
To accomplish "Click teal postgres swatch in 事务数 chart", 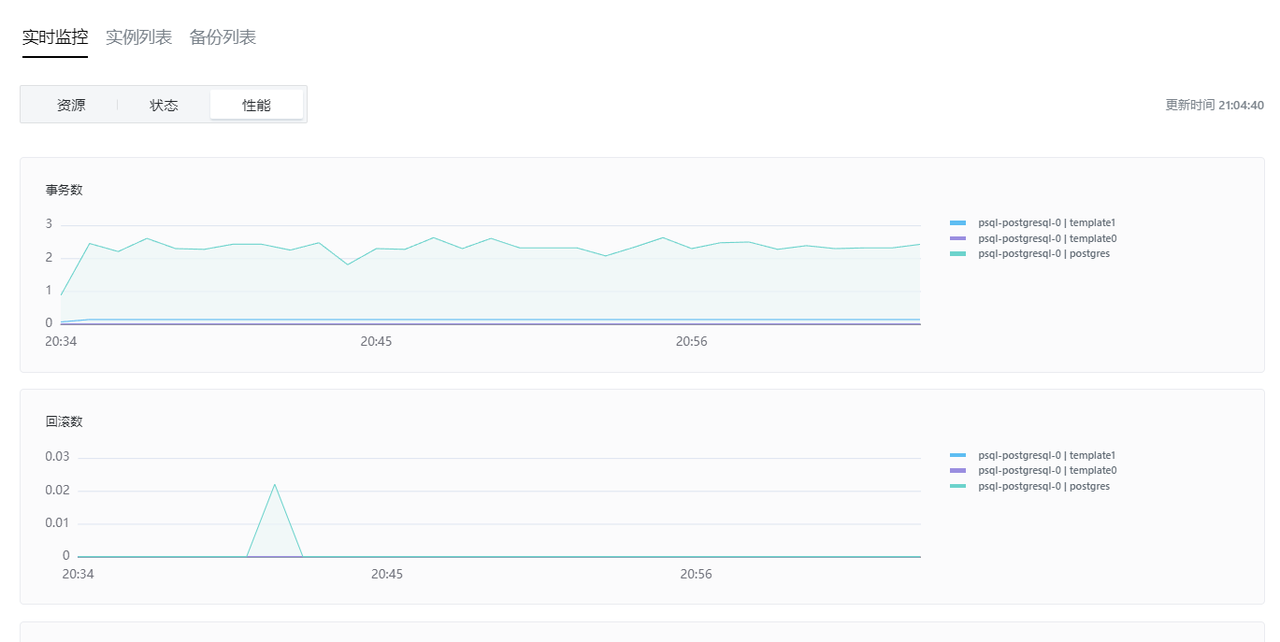I will point(958,254).
